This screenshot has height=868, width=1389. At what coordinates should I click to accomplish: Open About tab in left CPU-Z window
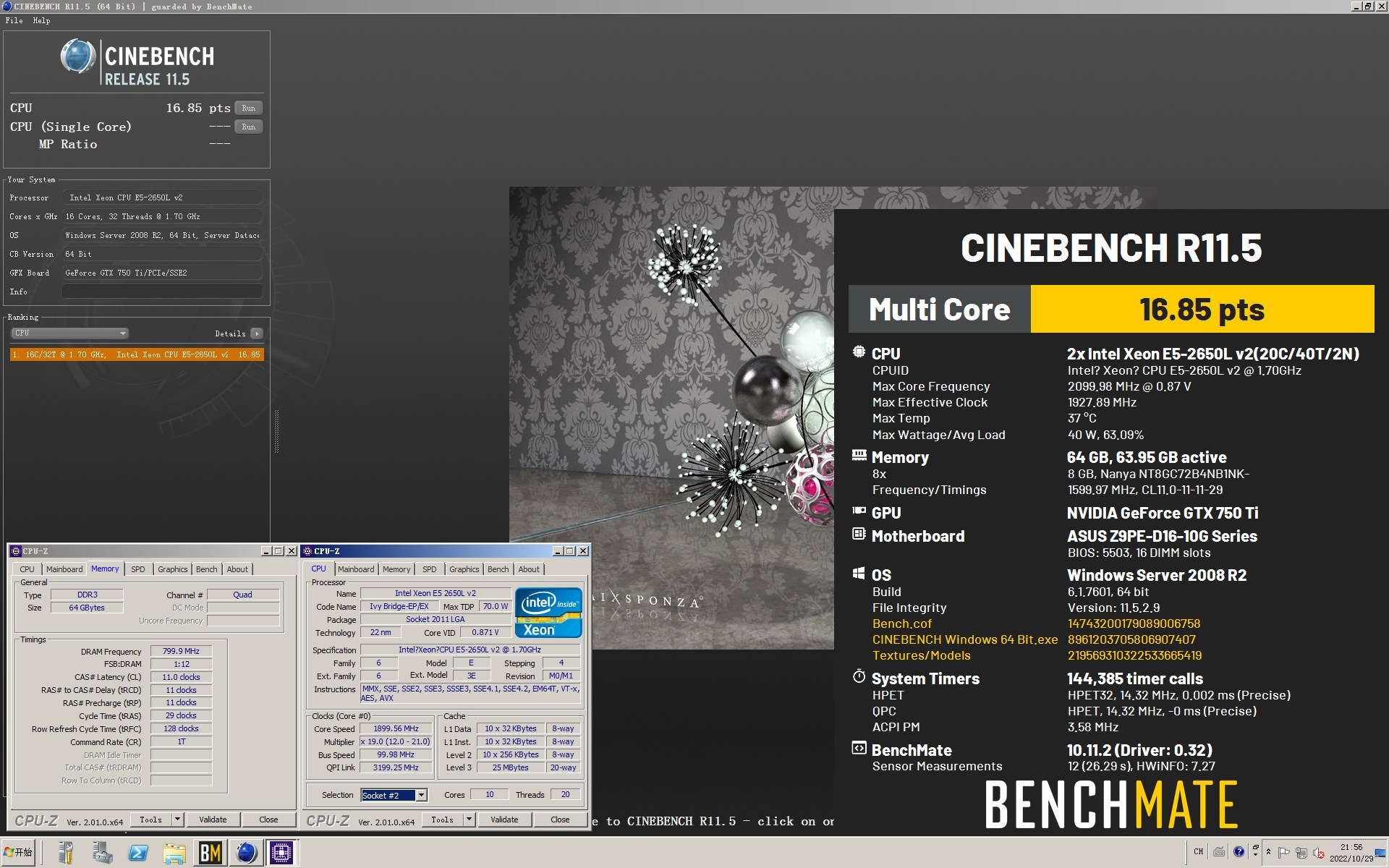tap(237, 569)
